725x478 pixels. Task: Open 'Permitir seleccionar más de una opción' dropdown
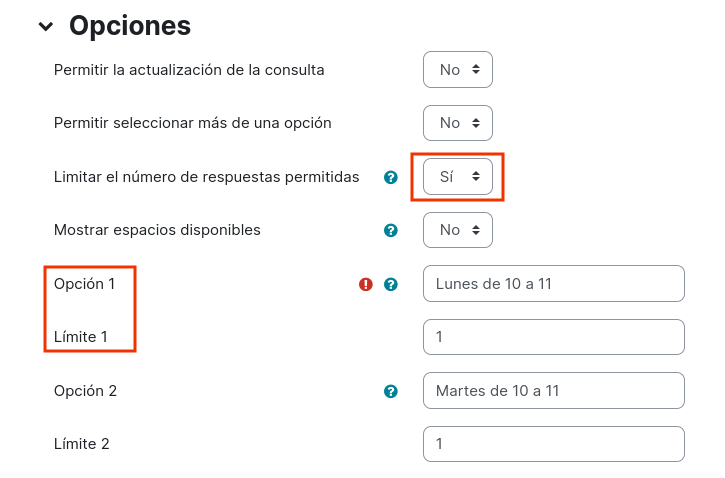pyautogui.click(x=458, y=123)
